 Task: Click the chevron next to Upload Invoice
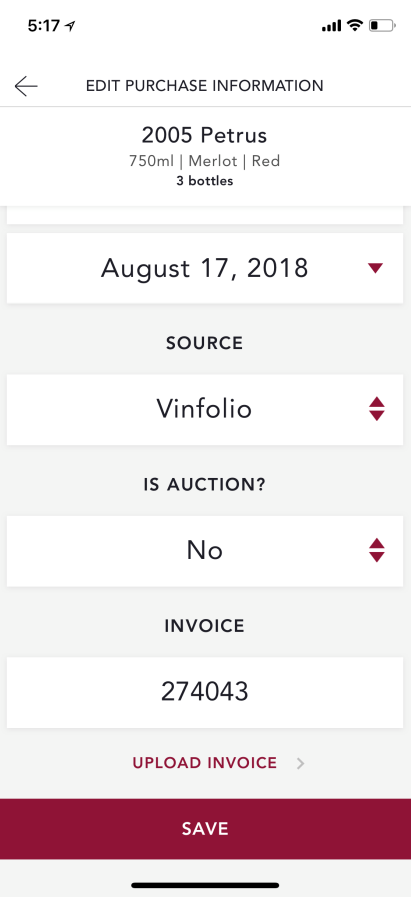pos(301,763)
